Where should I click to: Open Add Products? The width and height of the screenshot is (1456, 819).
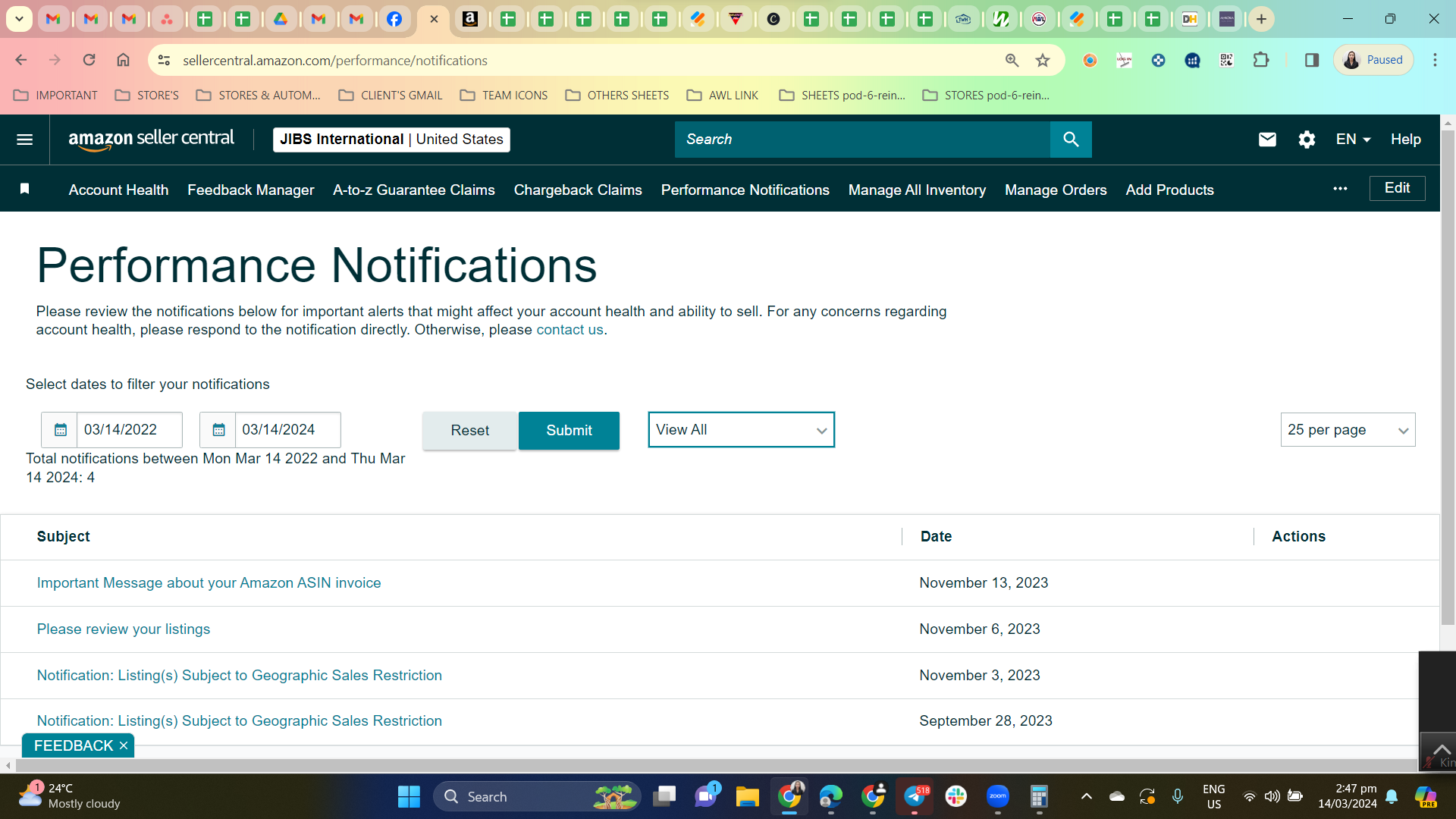tap(1169, 190)
